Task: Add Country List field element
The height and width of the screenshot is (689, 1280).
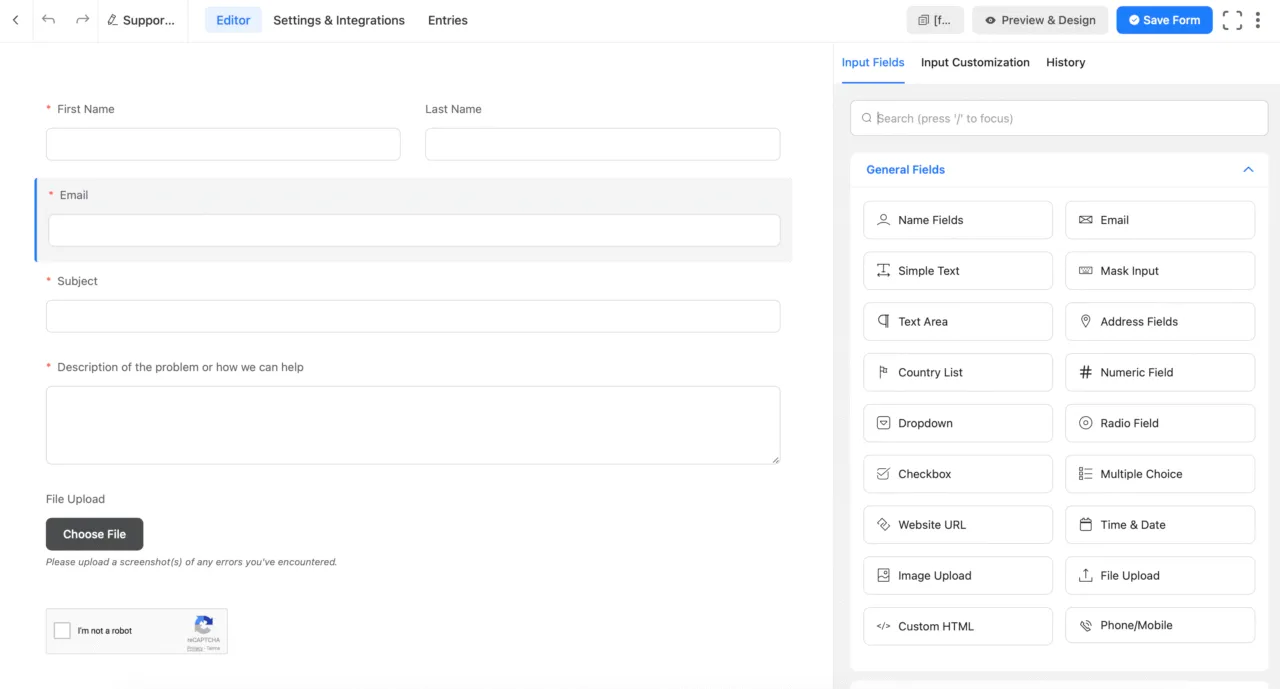Action: point(958,372)
